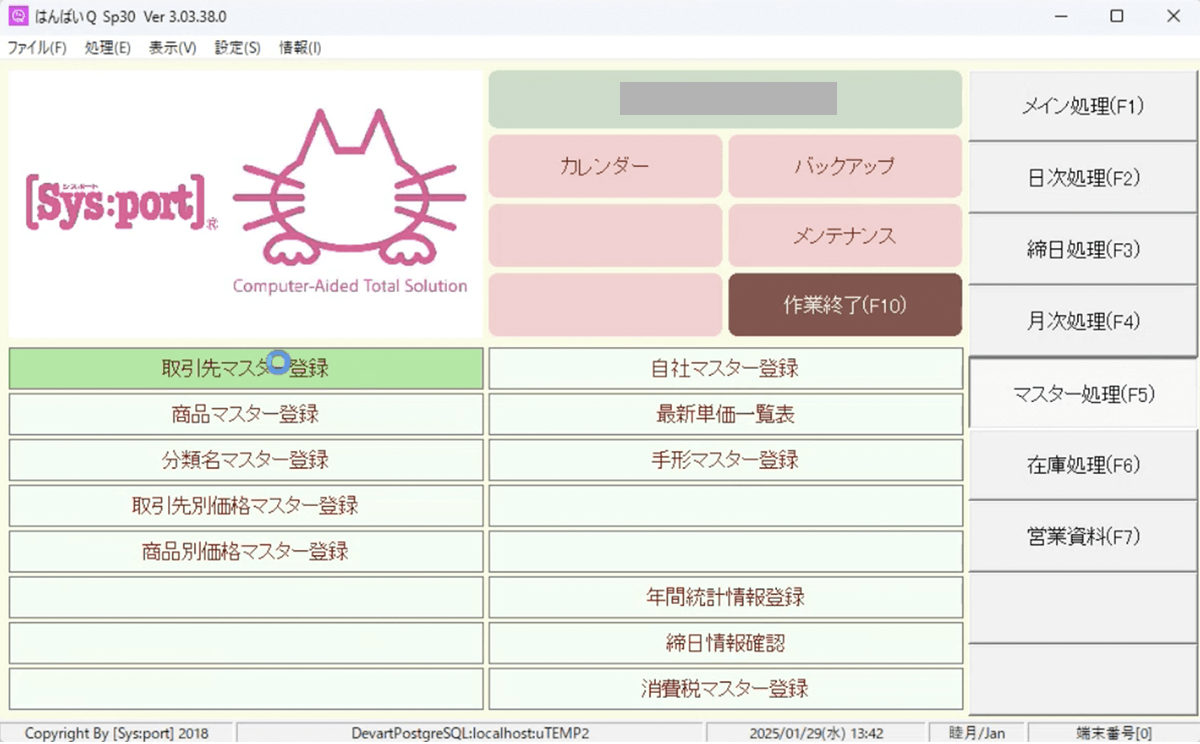Click the 2025/01/29(水) 13:42 date status
Viewport: 1200px width, 744px height.
pyautogui.click(x=815, y=733)
